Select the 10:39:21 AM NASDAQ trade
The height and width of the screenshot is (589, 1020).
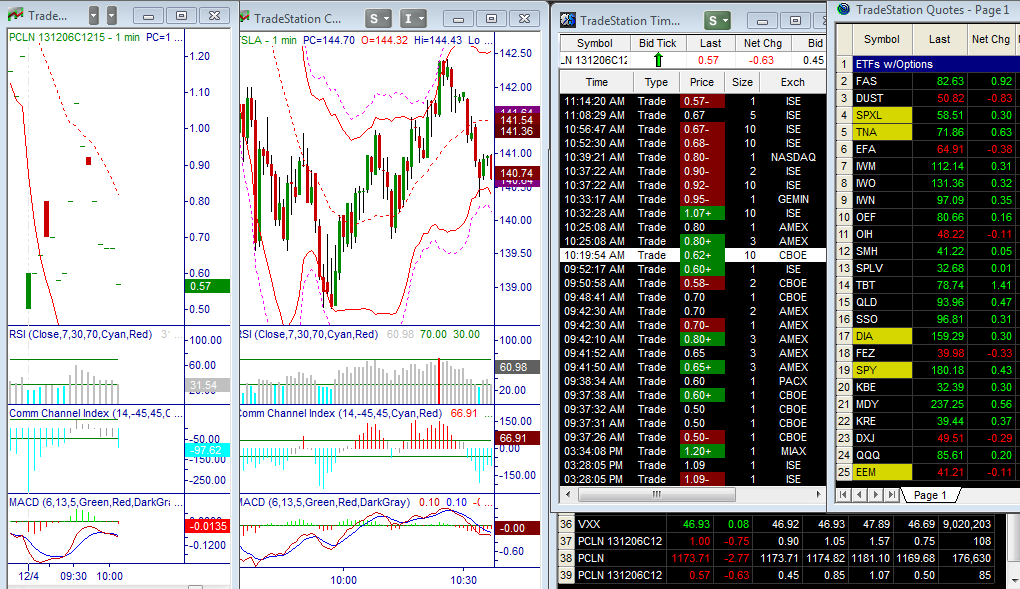click(x=693, y=158)
